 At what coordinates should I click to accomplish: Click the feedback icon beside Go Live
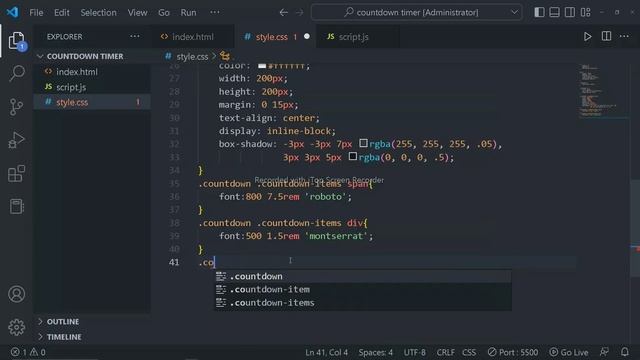click(604, 352)
